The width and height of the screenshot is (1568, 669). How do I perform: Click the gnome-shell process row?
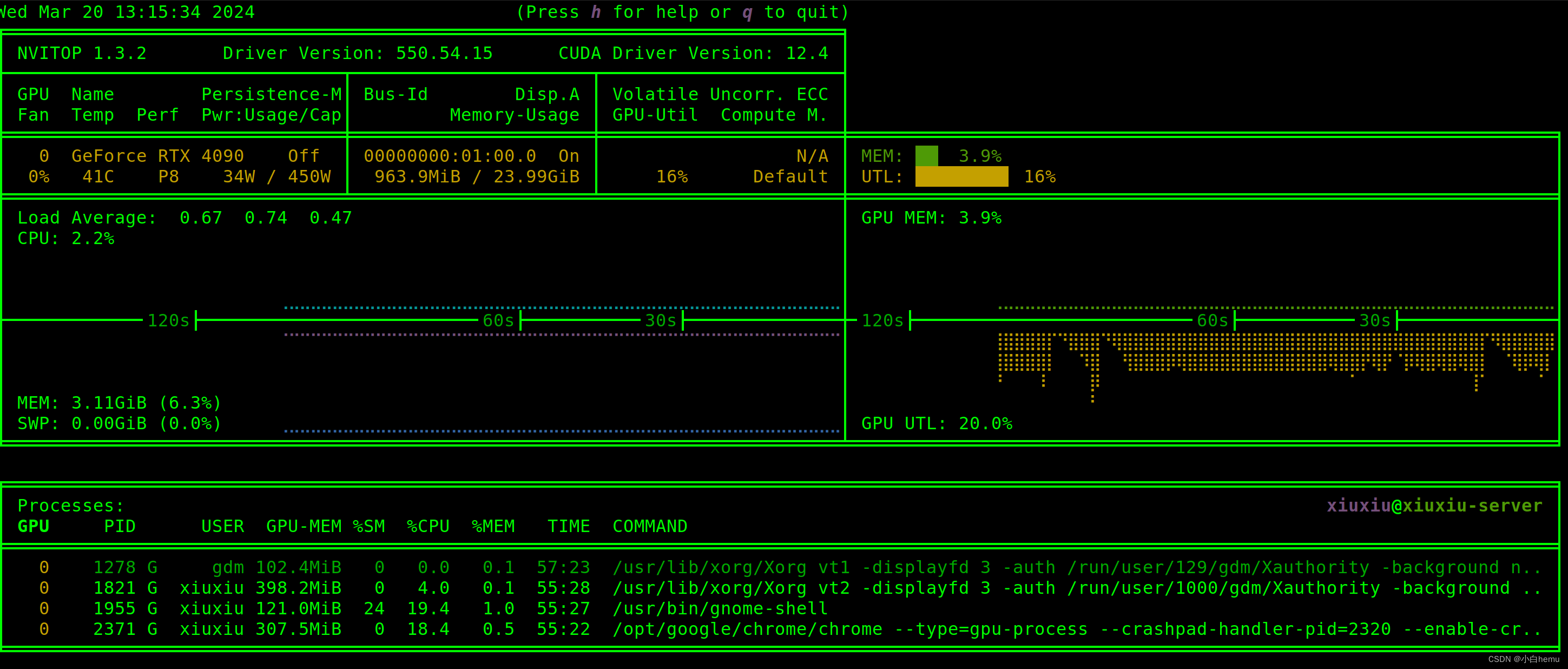pos(720,608)
